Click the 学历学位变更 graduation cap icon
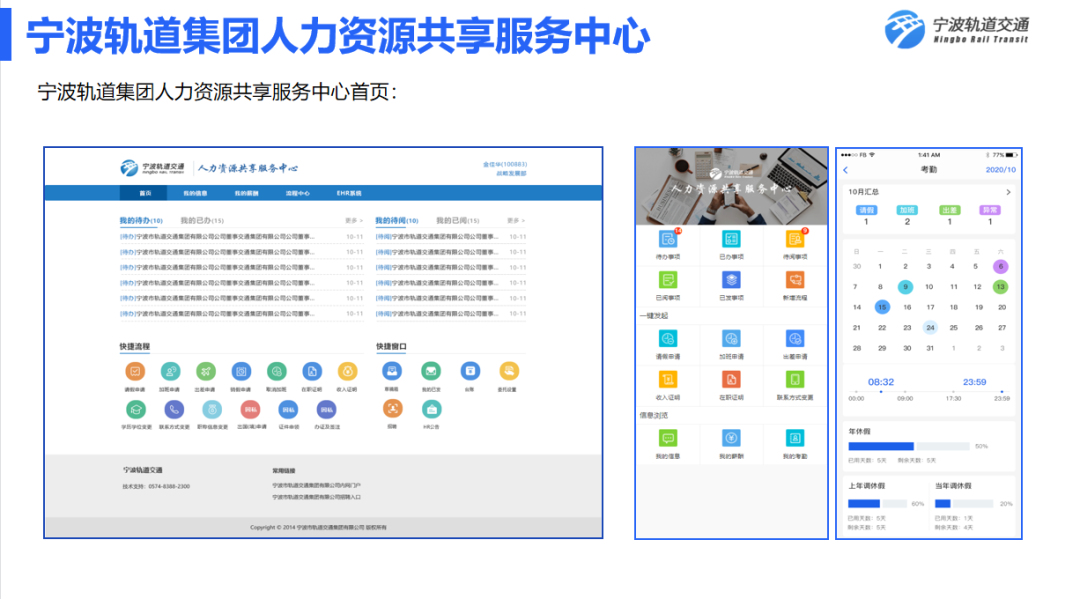The width and height of the screenshot is (1080, 599). (136, 410)
